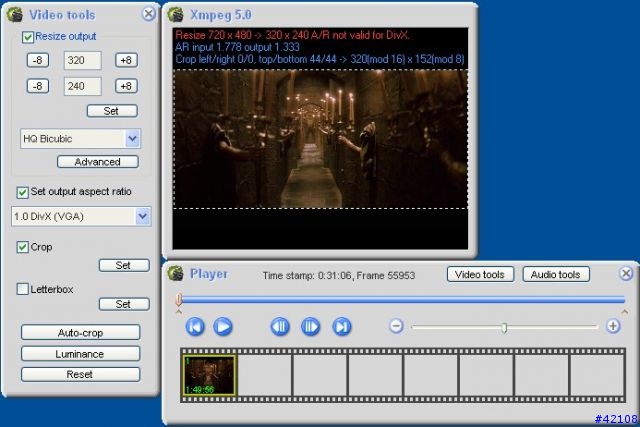Click the AR input 1.778 output 1.333 text
The image size is (640, 427).
point(237,47)
